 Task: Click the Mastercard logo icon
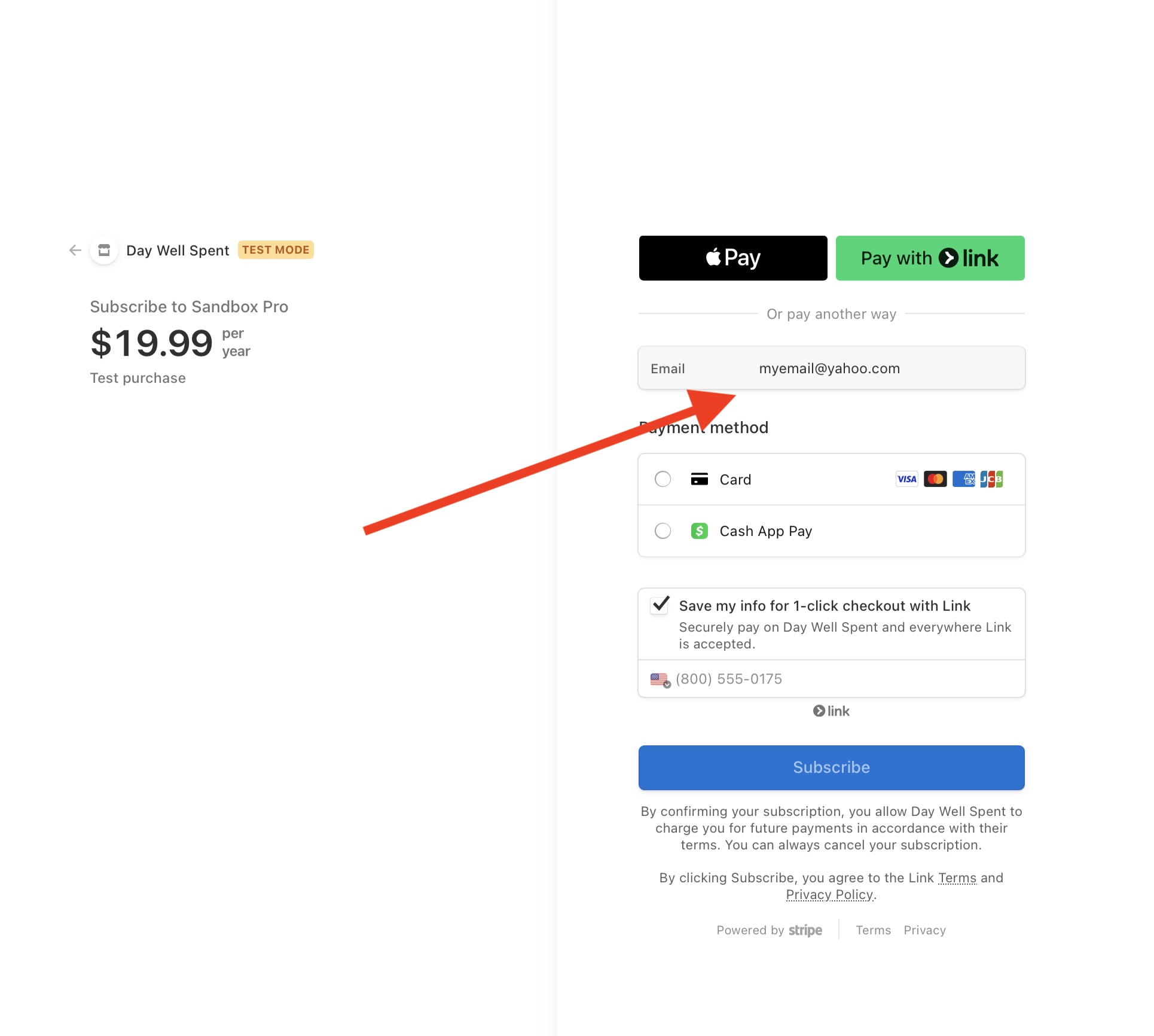click(935, 479)
